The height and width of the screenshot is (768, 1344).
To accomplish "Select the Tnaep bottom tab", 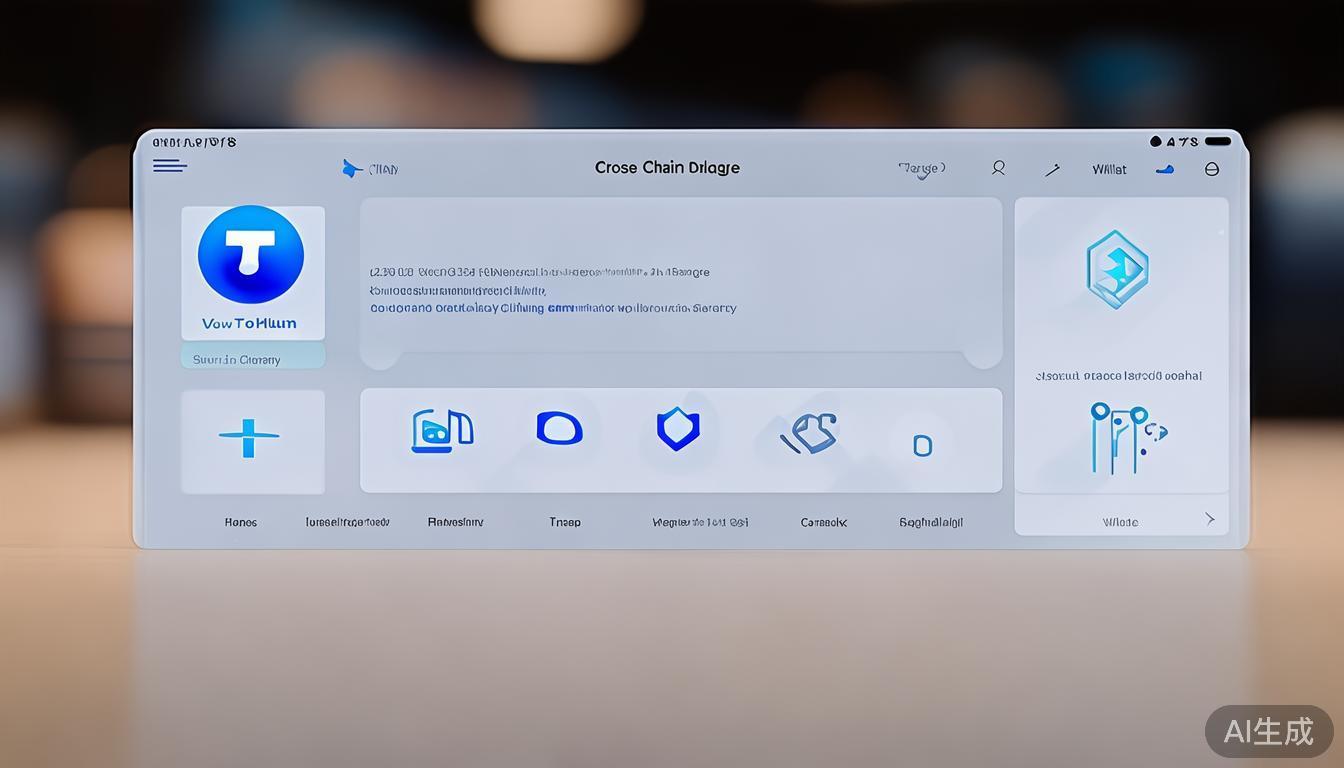I will point(565,522).
